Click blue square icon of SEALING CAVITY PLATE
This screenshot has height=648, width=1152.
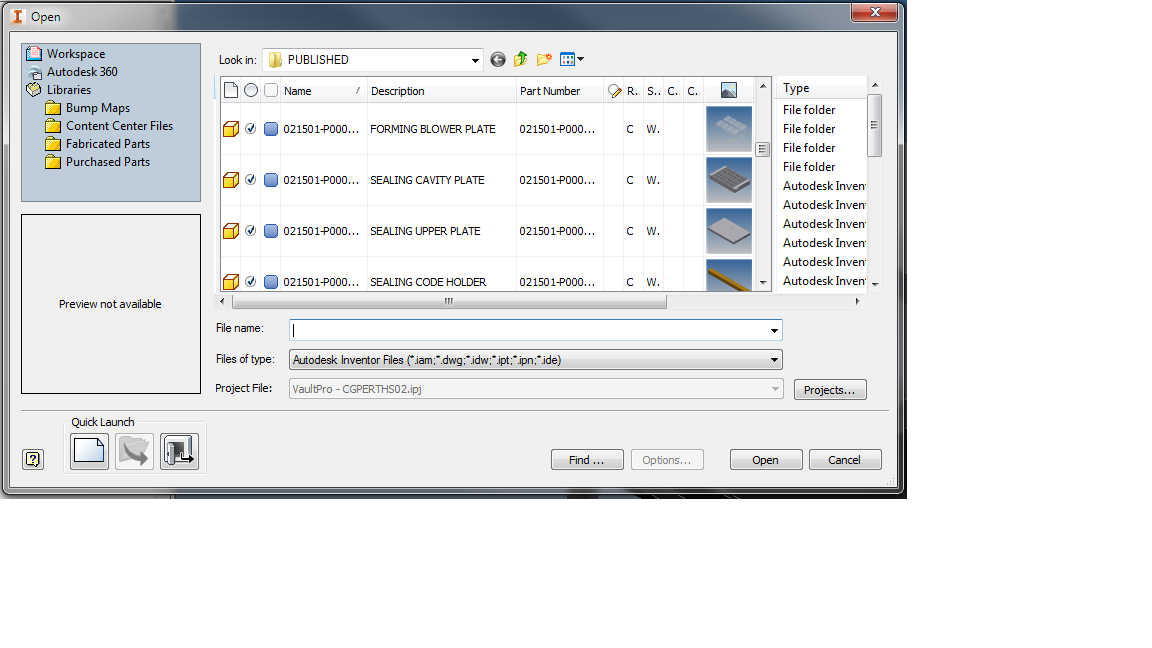click(271, 180)
